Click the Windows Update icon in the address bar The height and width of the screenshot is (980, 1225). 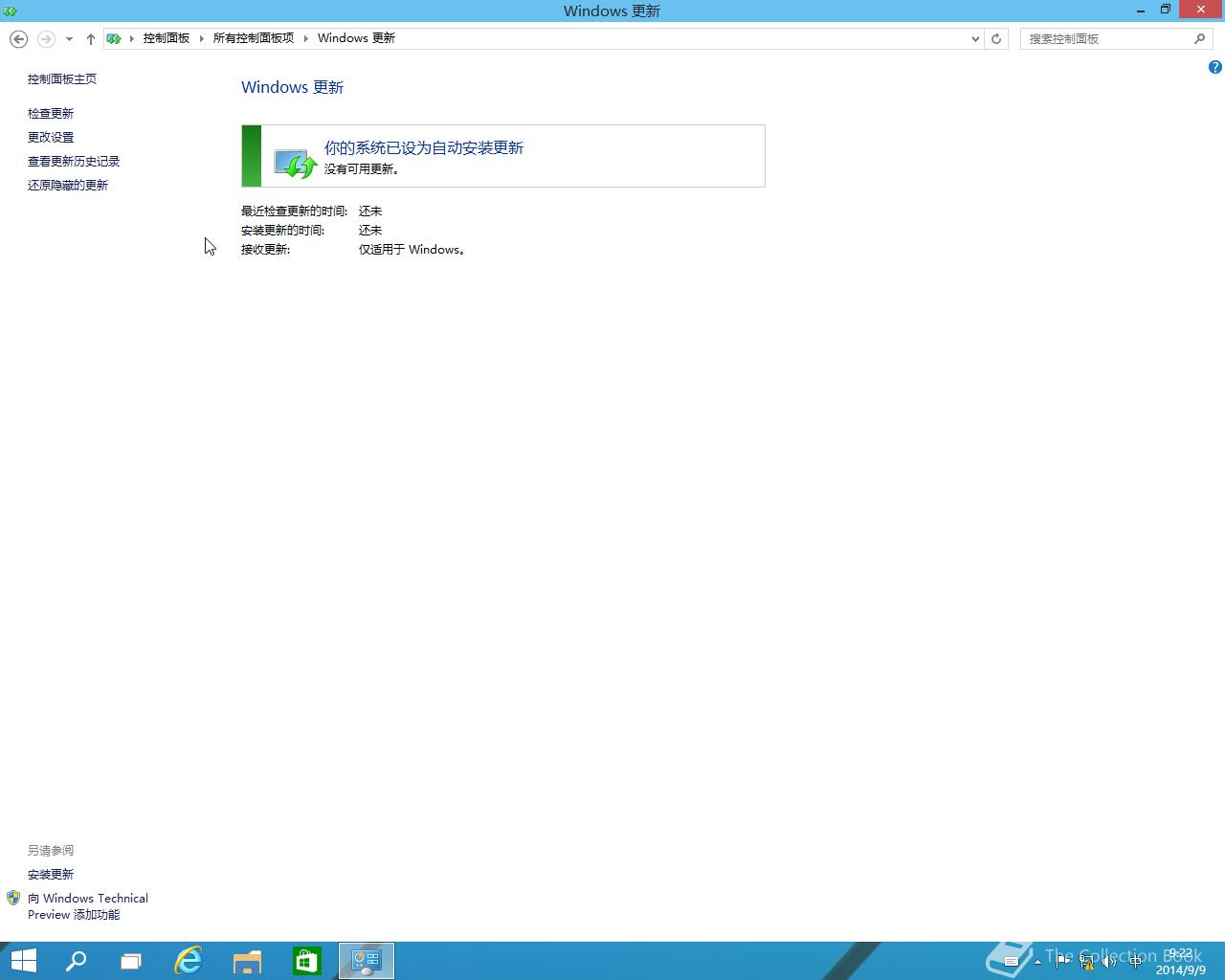(114, 38)
